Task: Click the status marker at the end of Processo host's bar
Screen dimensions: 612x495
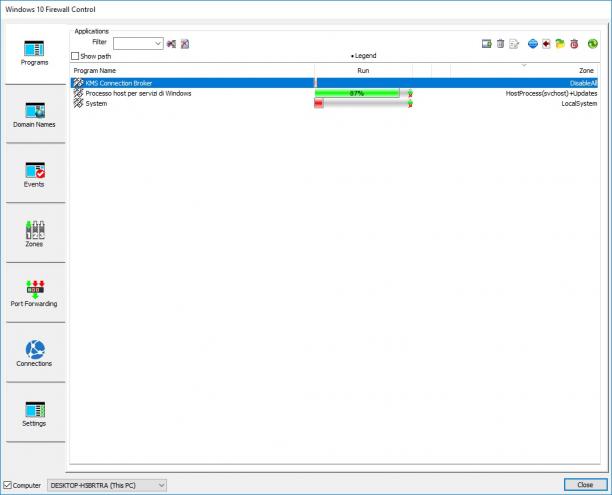Action: (x=410, y=93)
